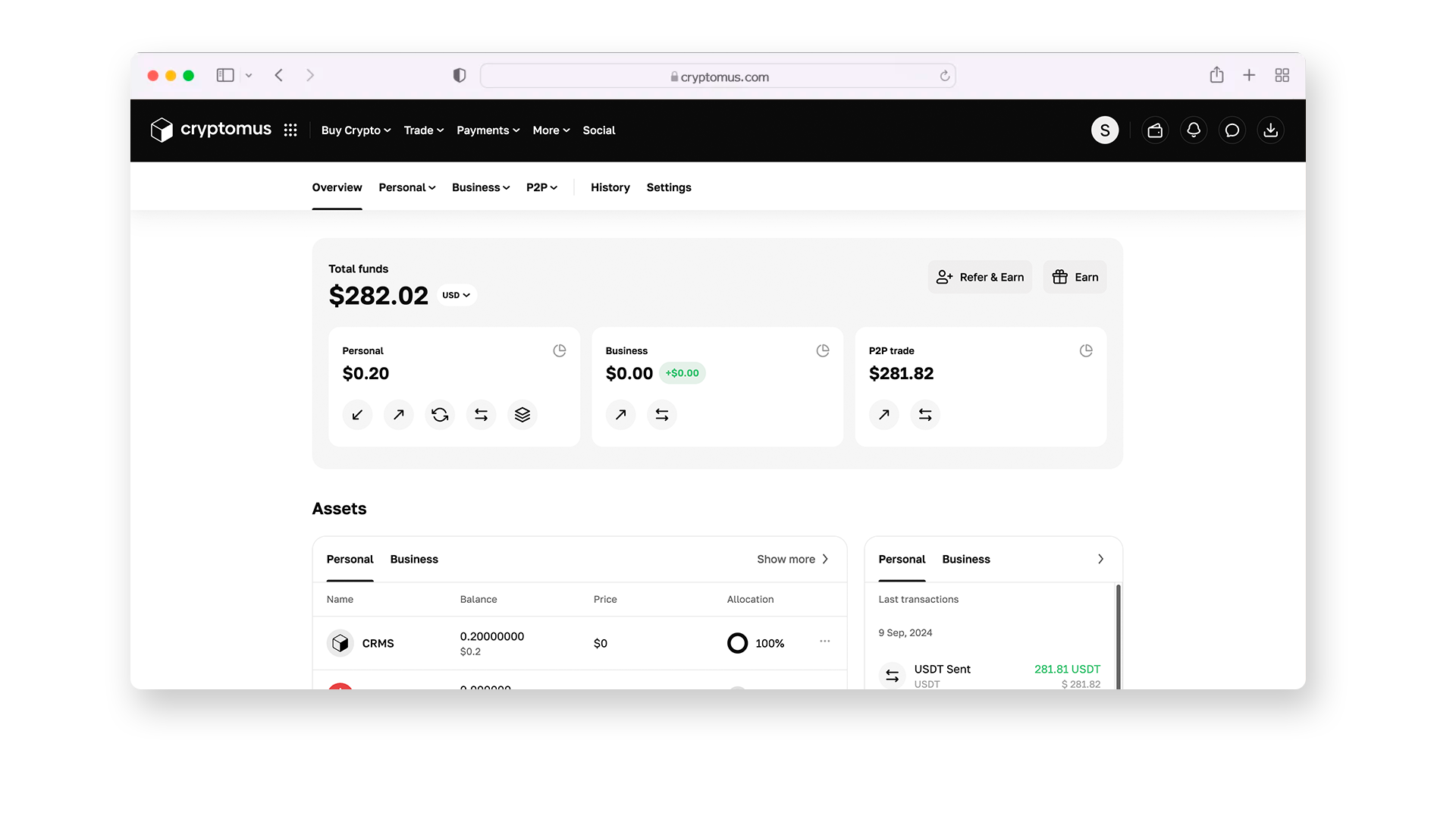This screenshot has width=1456, height=819.
Task: Click the convert/swap icon in Personal wallet
Action: coord(439,414)
